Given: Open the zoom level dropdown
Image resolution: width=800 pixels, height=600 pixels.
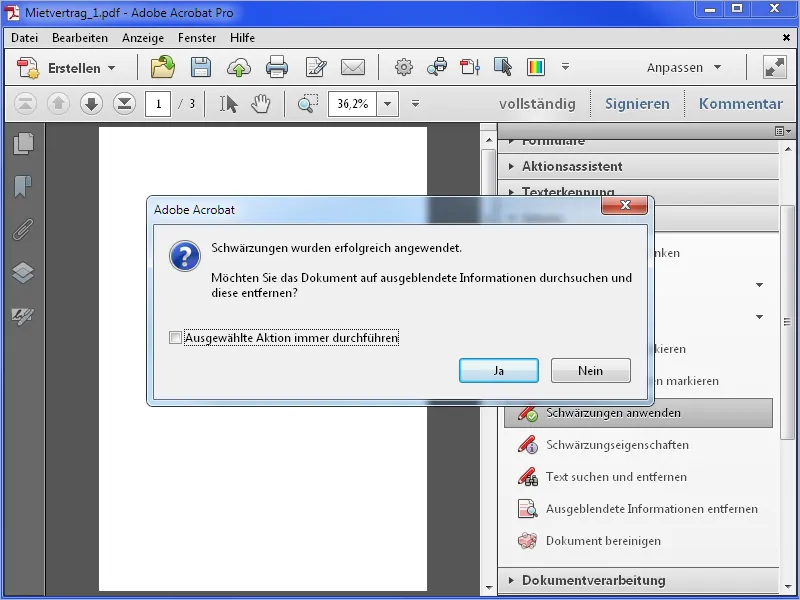Looking at the screenshot, I should point(384,103).
